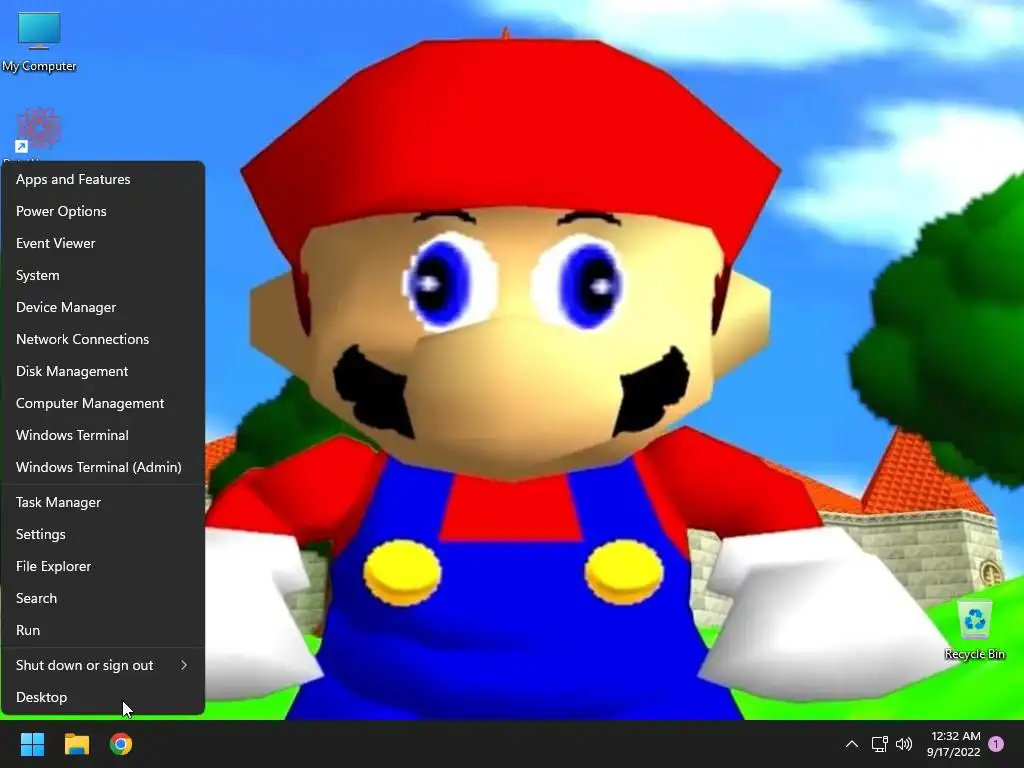Open Device Manager menu entry
The width and height of the screenshot is (1024, 768).
103,307
